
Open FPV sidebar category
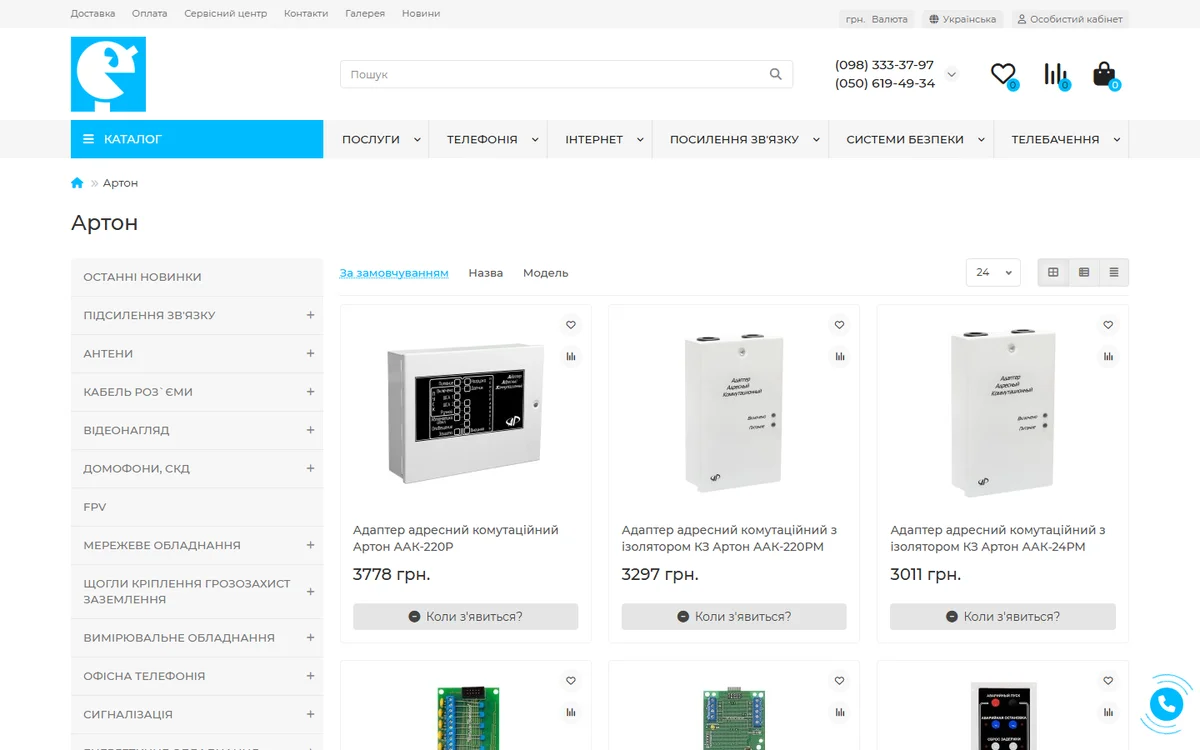[x=197, y=507]
